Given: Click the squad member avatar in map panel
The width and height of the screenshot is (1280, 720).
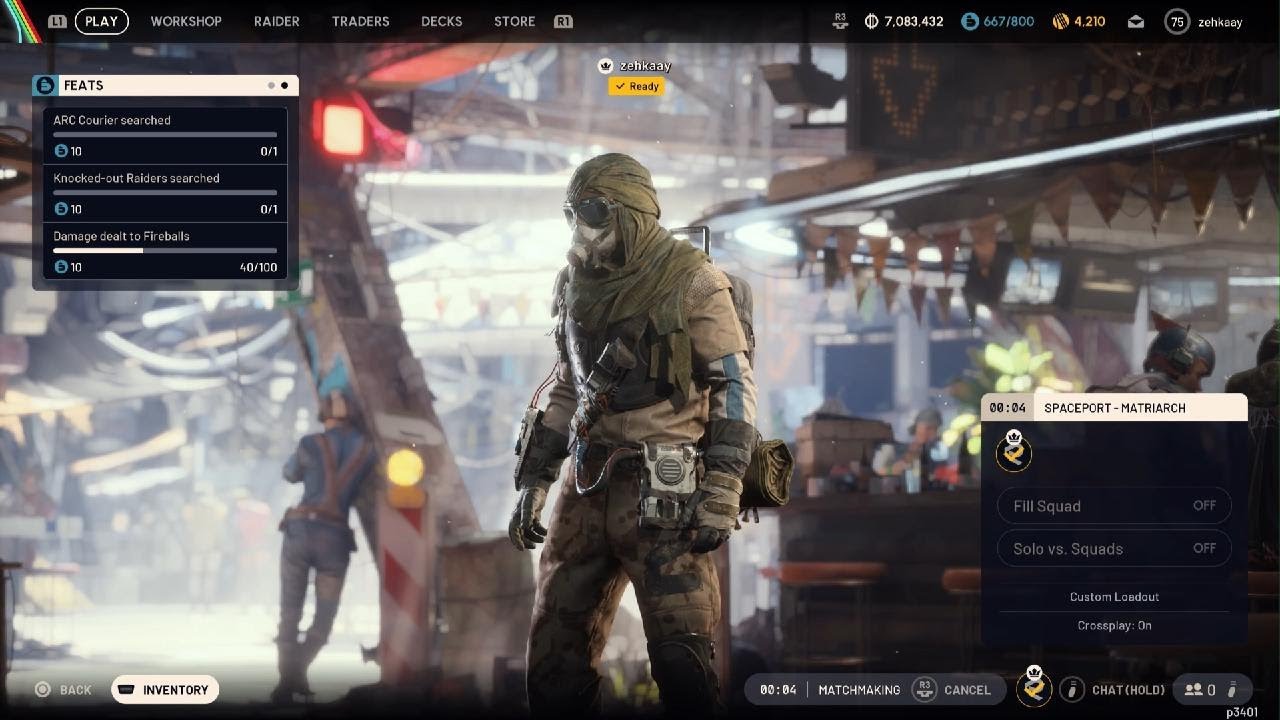Looking at the screenshot, I should 1014,451.
